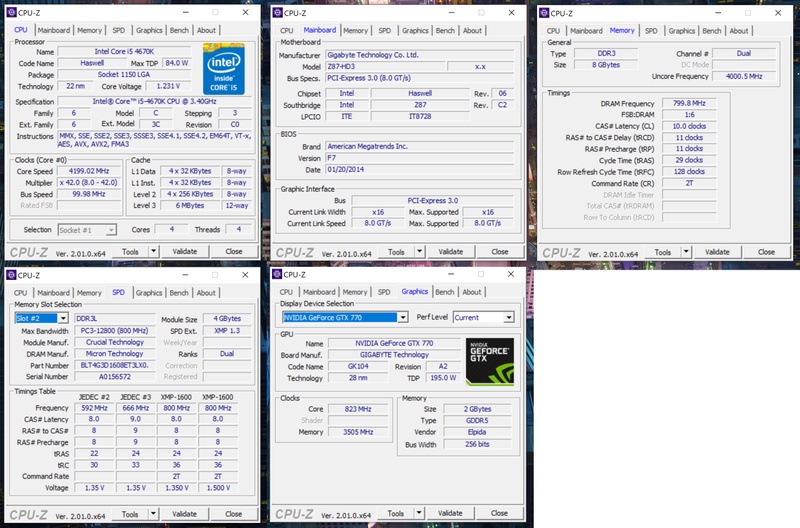
Task: Click the Crucial Technology module manufacturer field
Action: 115,342
